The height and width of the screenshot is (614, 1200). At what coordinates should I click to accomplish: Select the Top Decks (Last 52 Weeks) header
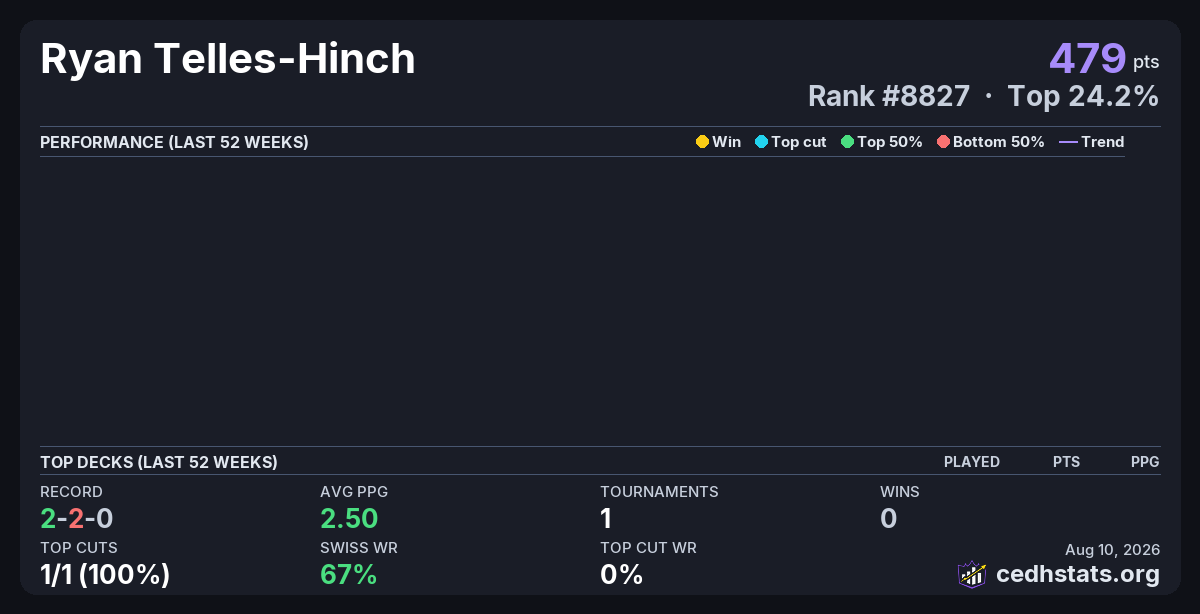pyautogui.click(x=159, y=462)
